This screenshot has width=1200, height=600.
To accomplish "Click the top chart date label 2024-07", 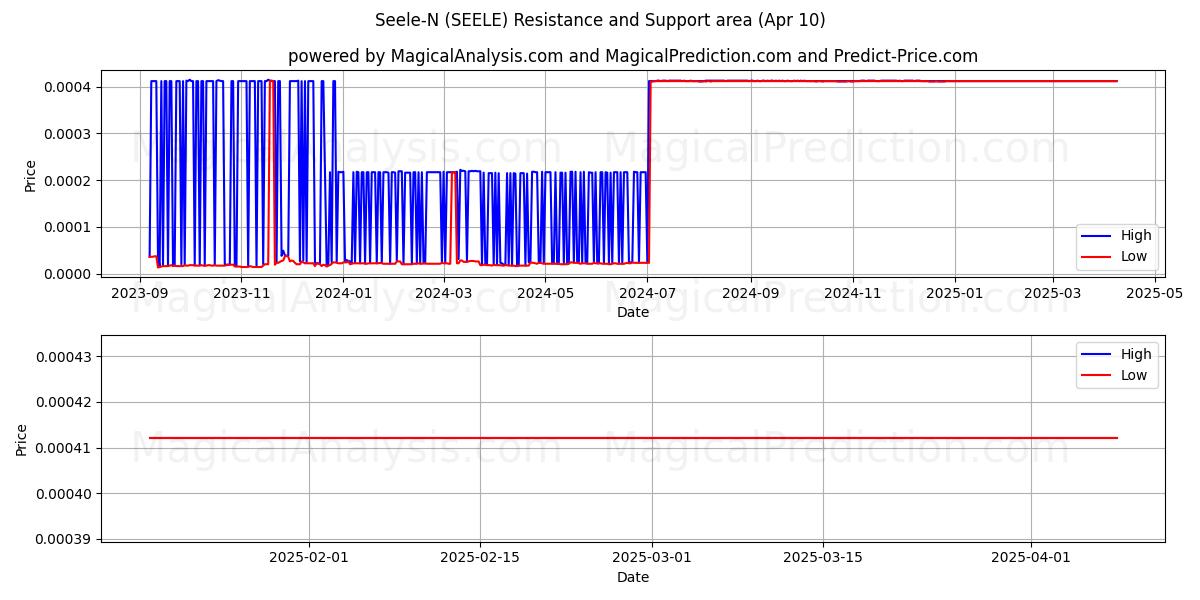I will [648, 294].
